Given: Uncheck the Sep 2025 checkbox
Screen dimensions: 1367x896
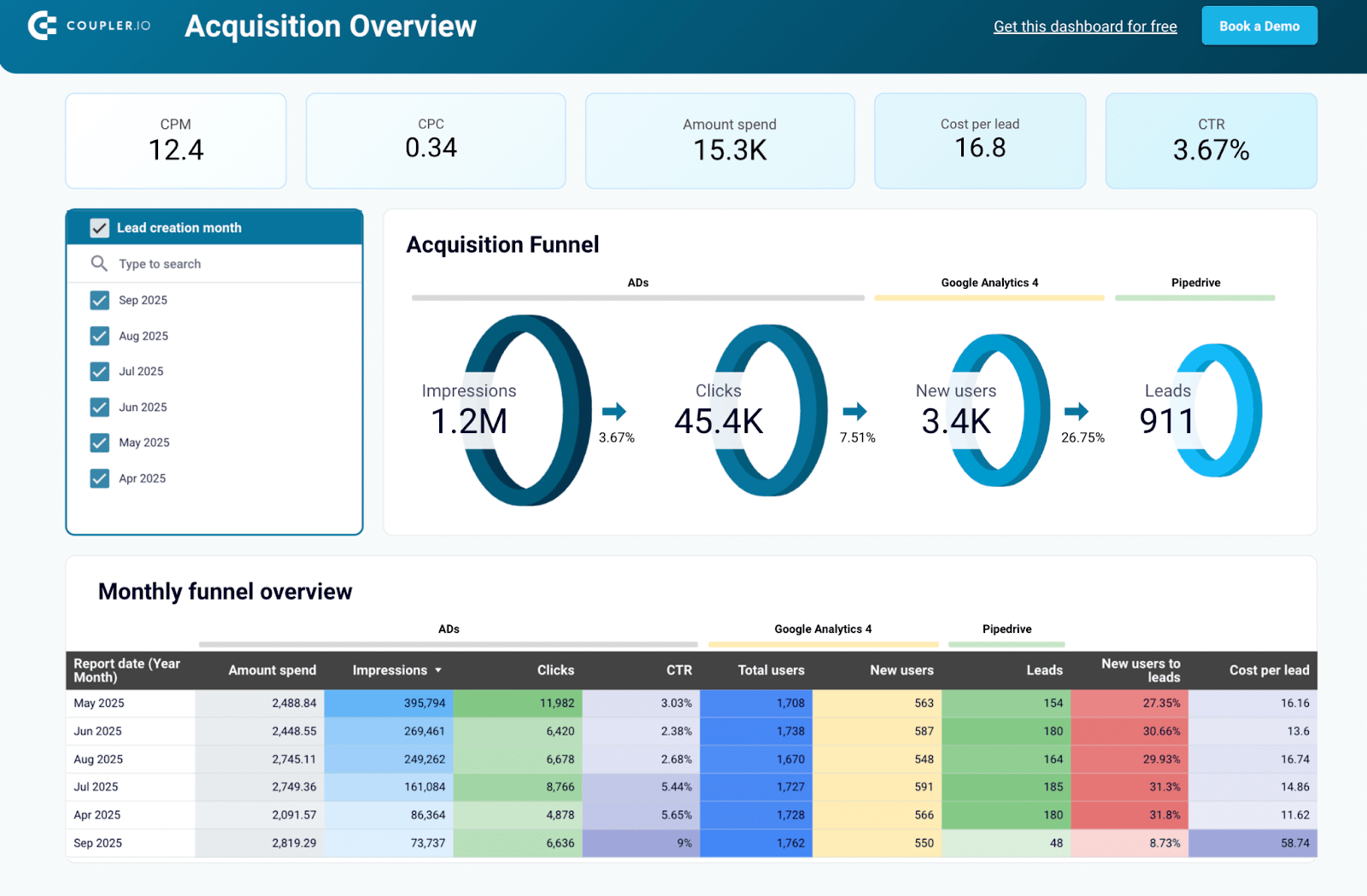Looking at the screenshot, I should click(x=100, y=301).
